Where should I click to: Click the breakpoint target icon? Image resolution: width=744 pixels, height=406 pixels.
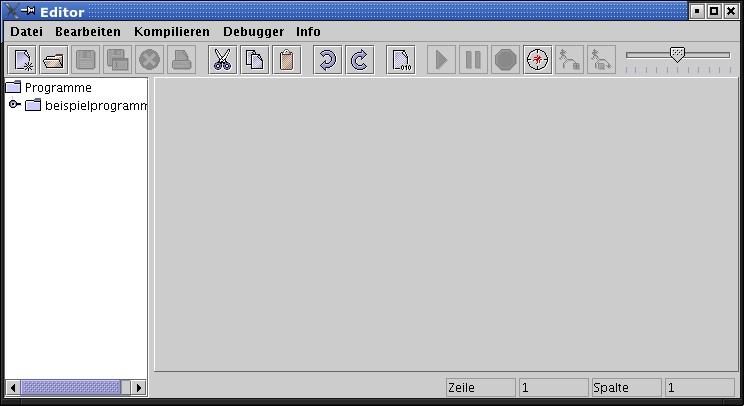[x=538, y=60]
